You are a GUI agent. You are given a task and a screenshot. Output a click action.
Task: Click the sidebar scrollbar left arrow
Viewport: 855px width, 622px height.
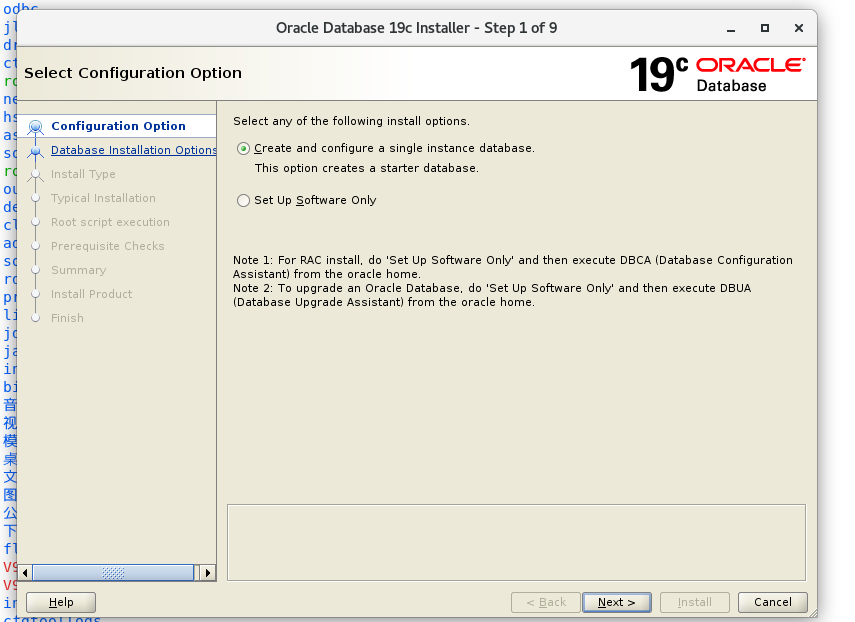click(25, 573)
